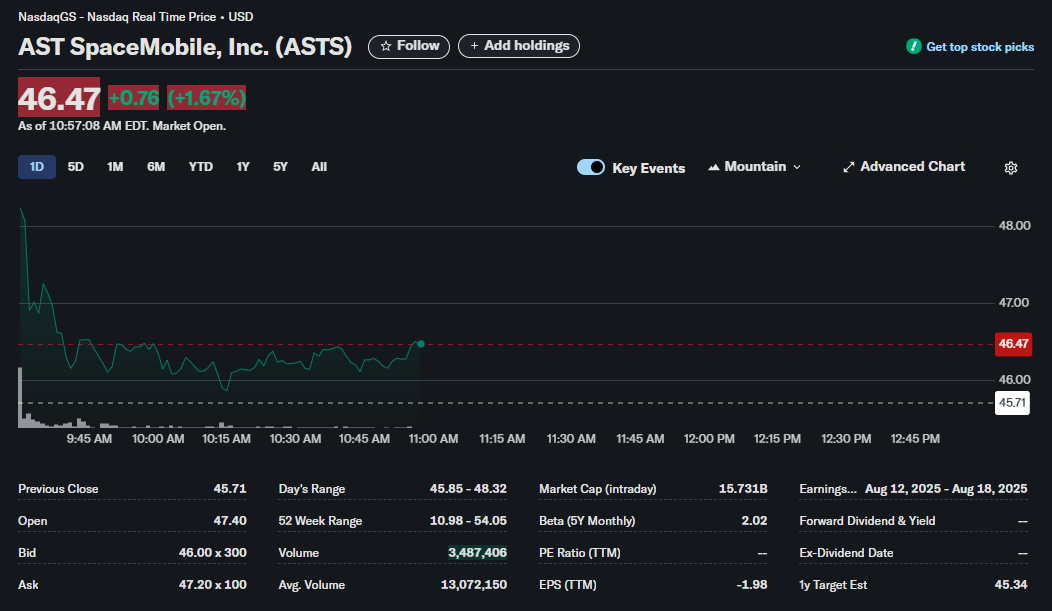1052x611 pixels.
Task: Click the Day's Range label
Action: tap(312, 489)
